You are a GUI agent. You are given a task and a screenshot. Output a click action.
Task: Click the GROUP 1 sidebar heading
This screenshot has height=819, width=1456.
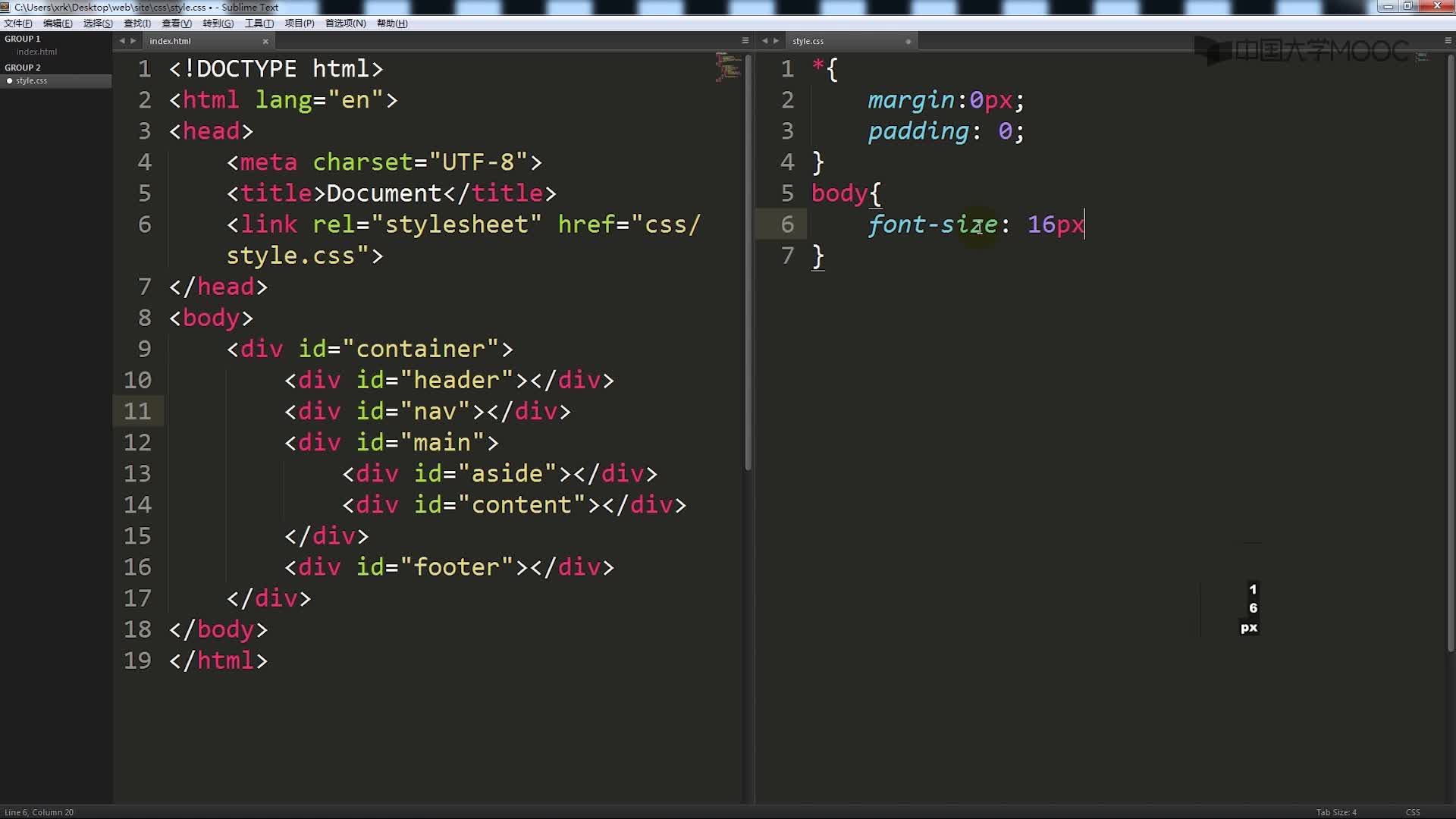click(22, 39)
